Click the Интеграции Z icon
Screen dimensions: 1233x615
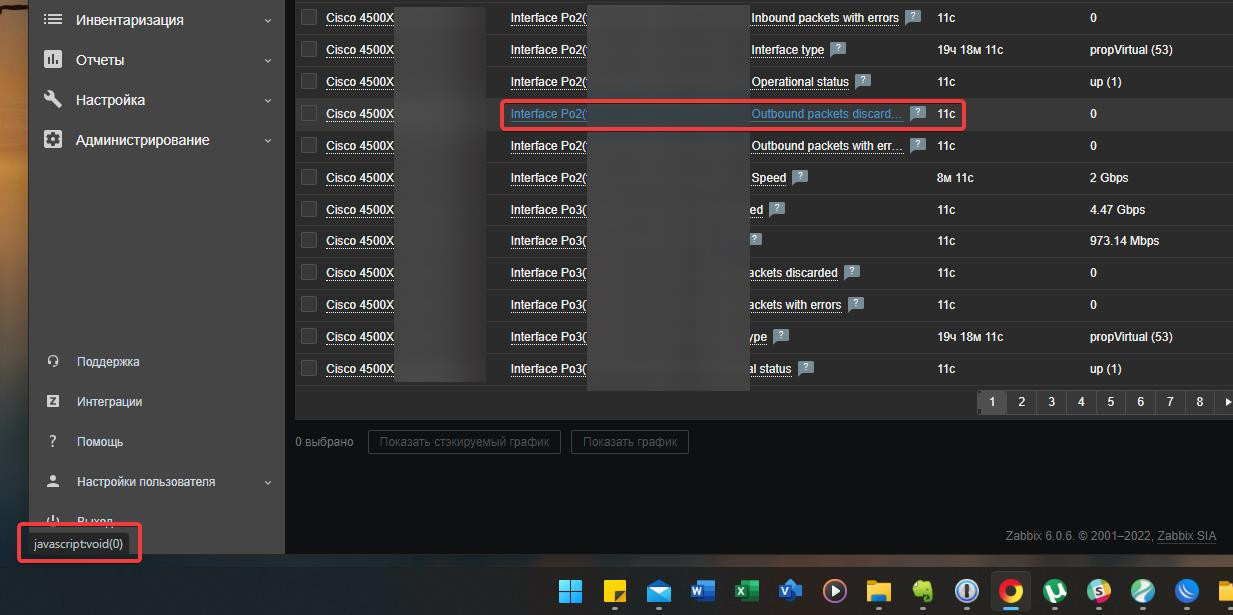54,402
